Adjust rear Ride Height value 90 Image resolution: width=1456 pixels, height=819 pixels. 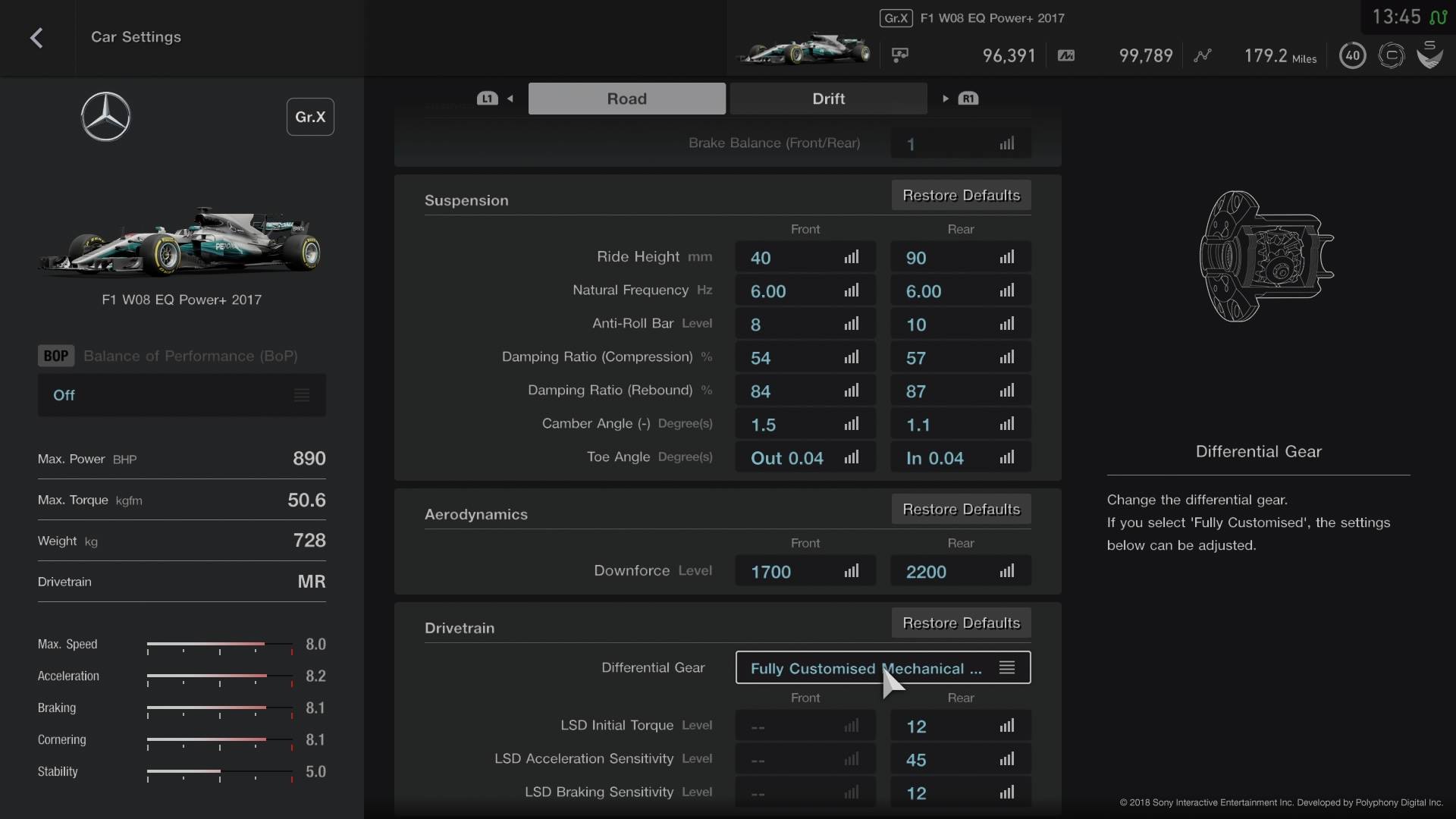coord(960,257)
